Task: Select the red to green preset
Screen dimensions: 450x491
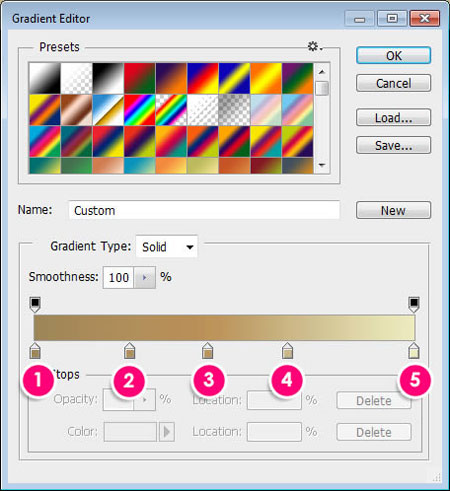Action: pos(140,78)
